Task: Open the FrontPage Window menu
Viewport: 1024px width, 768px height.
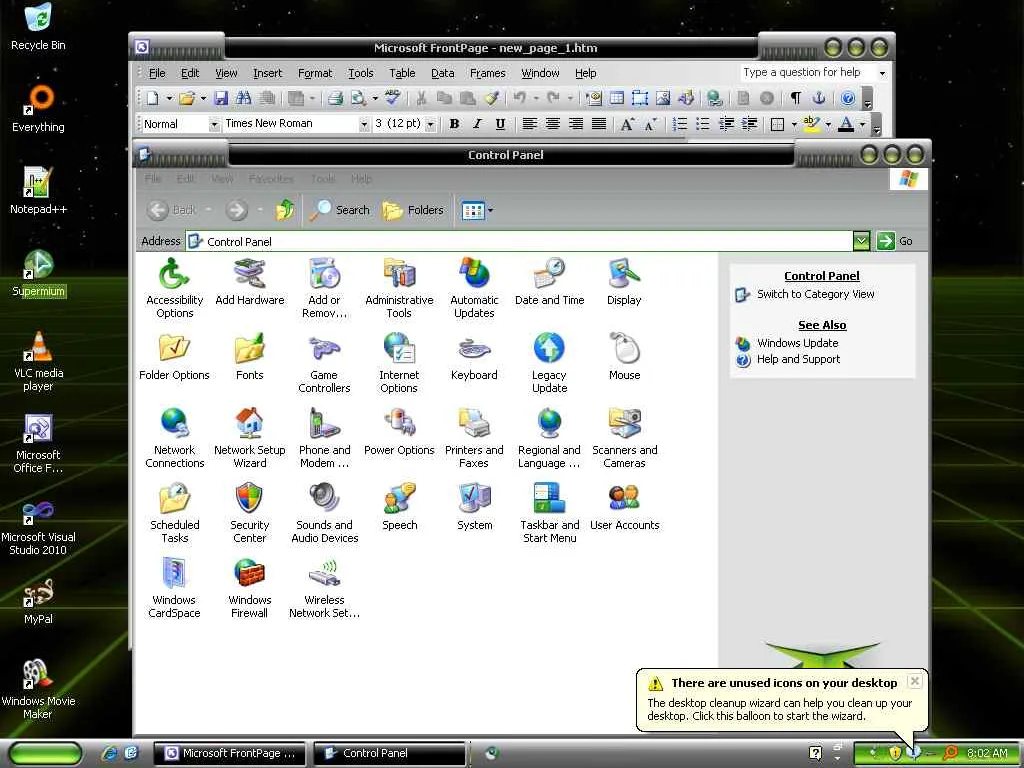Action: (x=540, y=73)
